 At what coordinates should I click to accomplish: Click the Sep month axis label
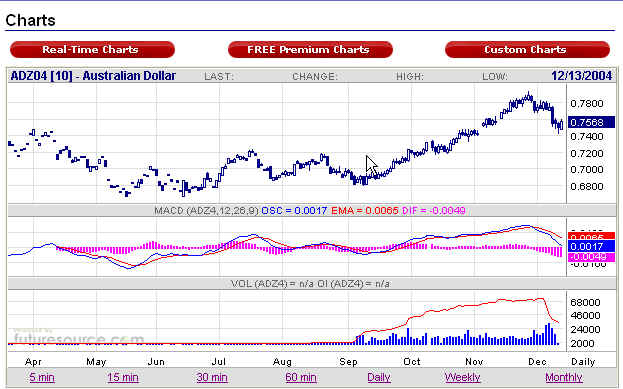click(348, 362)
